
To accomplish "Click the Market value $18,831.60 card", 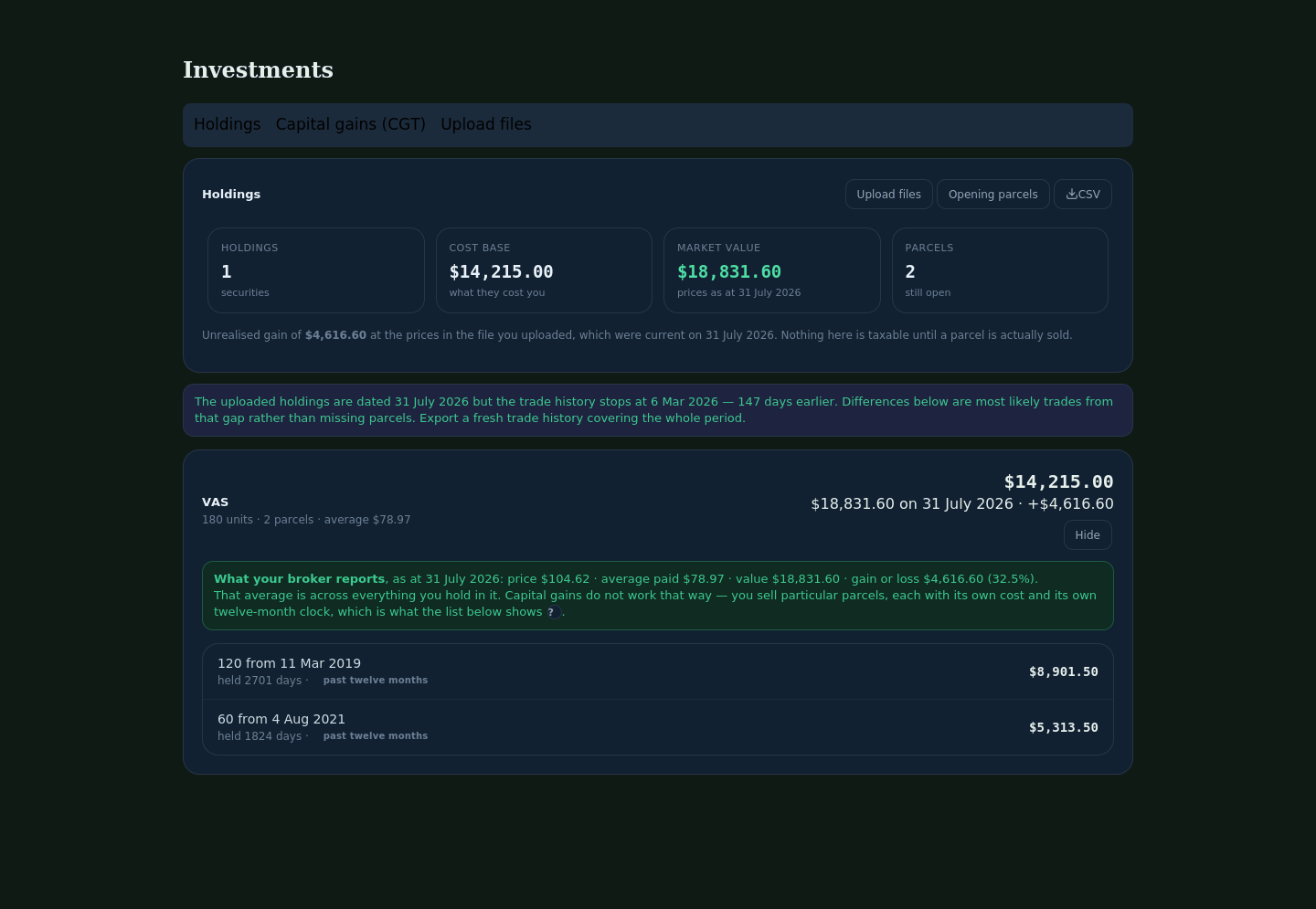I will (772, 270).
